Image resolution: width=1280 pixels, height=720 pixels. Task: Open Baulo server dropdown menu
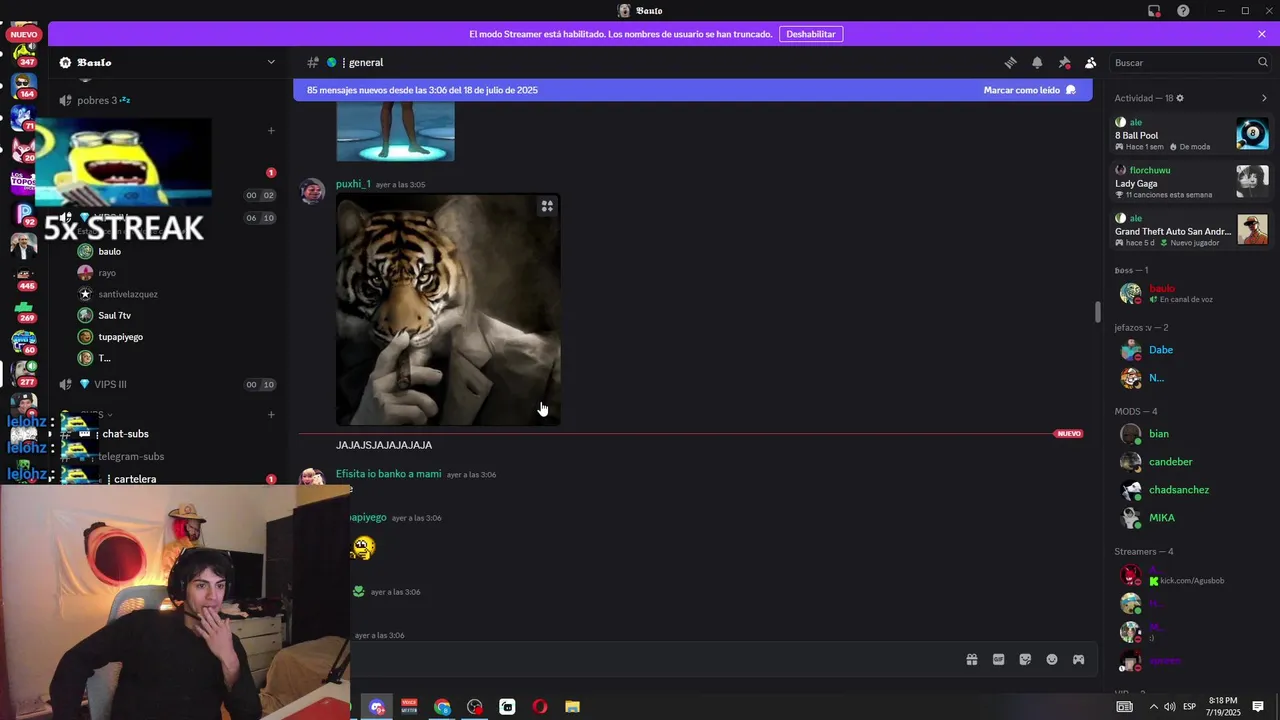[x=166, y=62]
